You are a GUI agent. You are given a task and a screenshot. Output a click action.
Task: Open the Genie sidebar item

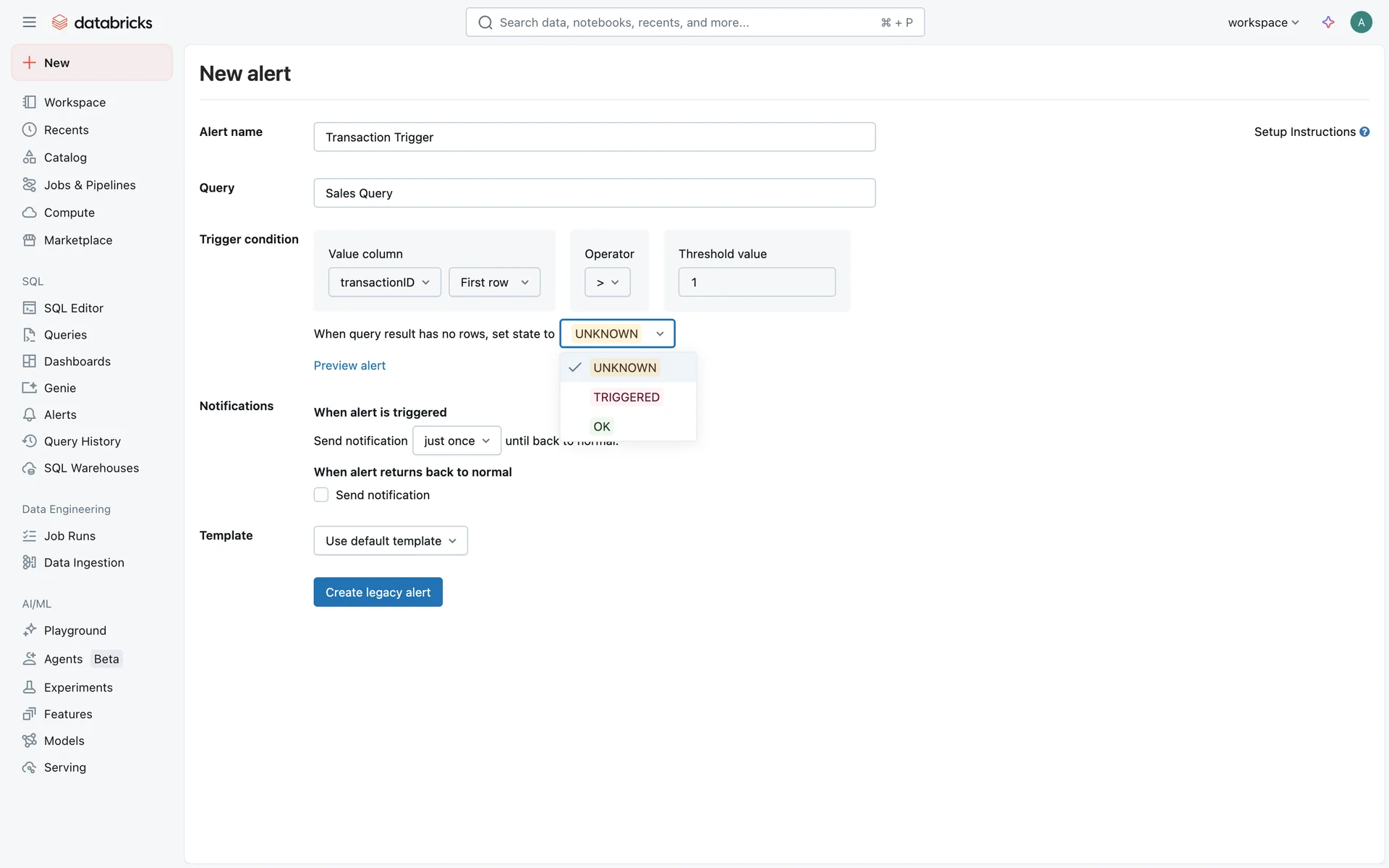59,388
